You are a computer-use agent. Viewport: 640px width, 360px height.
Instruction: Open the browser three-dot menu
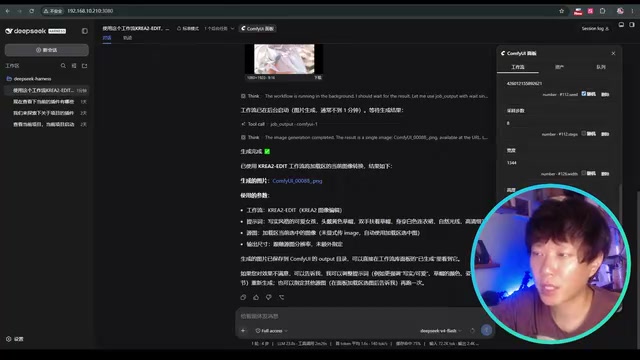pos(632,11)
